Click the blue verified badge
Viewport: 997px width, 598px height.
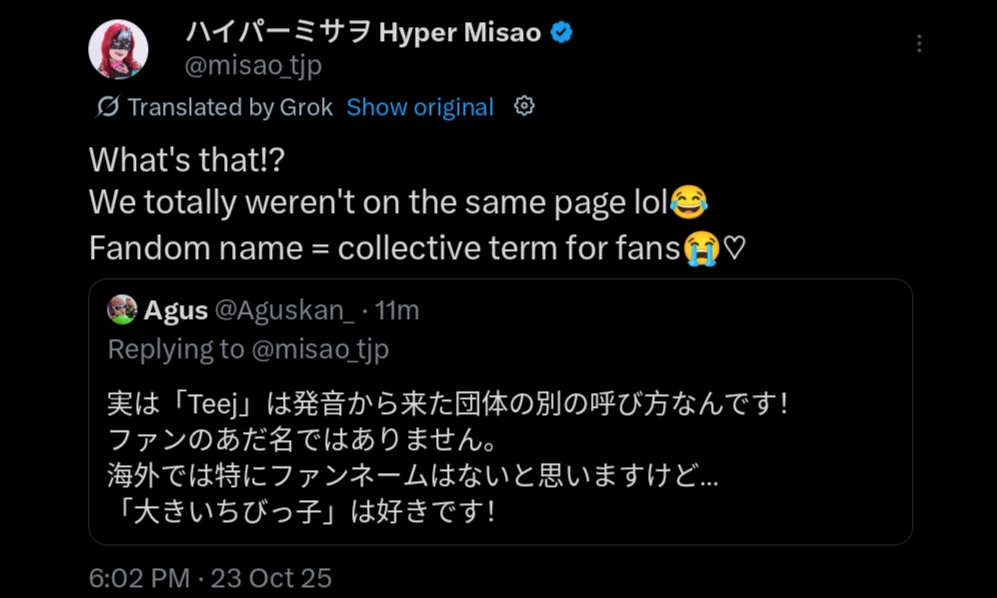(562, 32)
